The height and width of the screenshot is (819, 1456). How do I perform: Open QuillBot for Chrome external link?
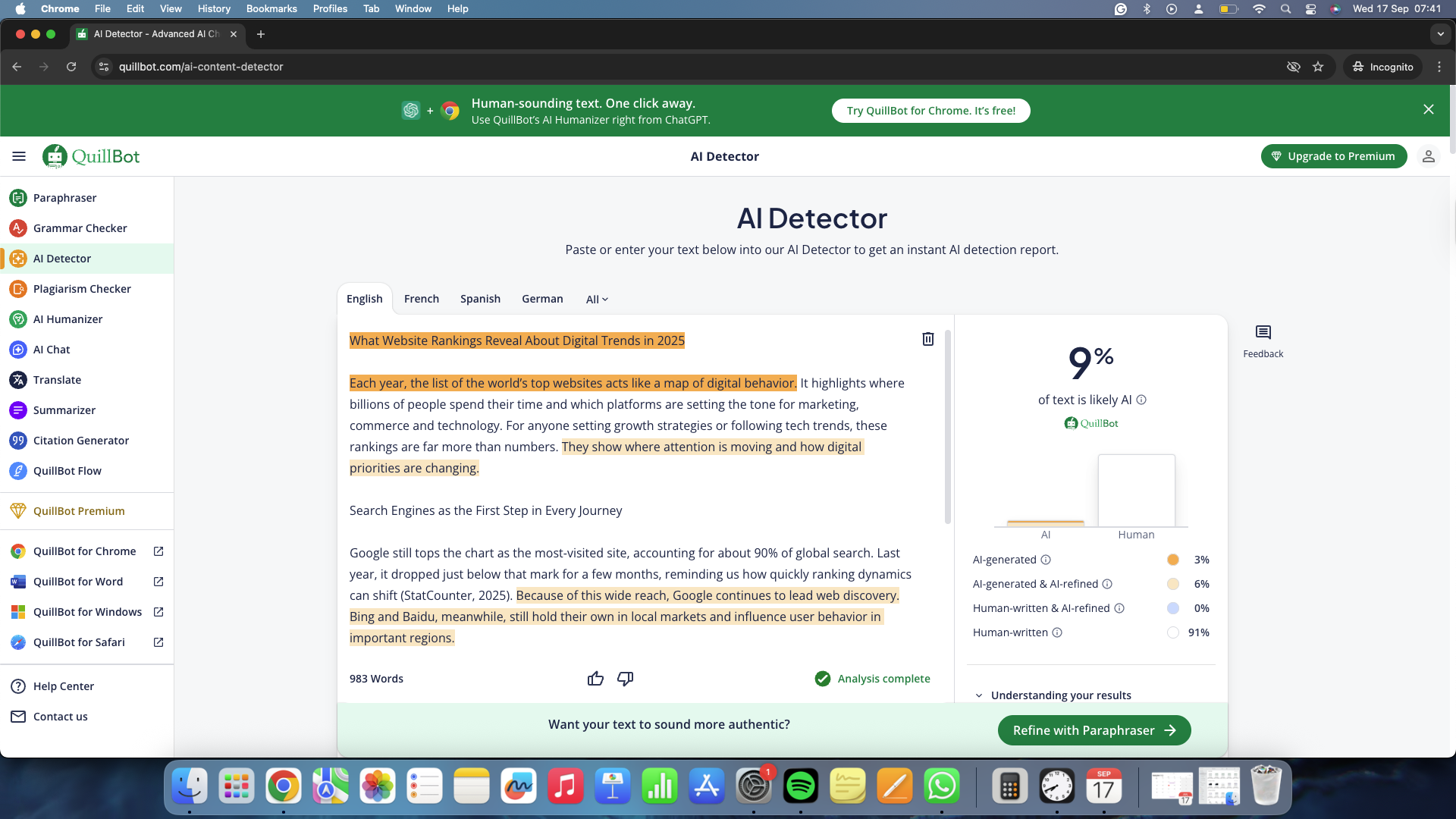[x=158, y=551]
